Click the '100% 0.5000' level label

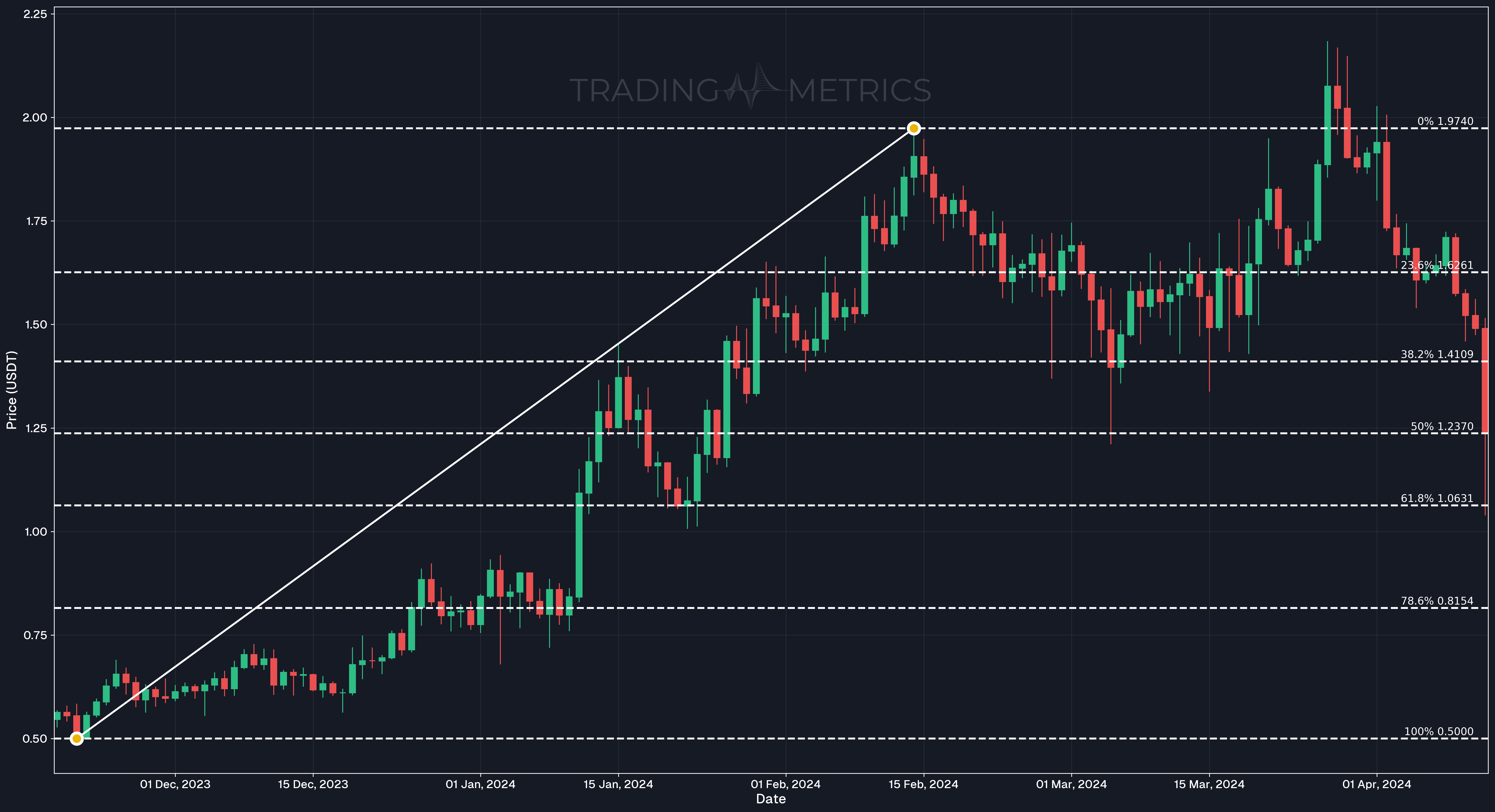pyautogui.click(x=1439, y=731)
